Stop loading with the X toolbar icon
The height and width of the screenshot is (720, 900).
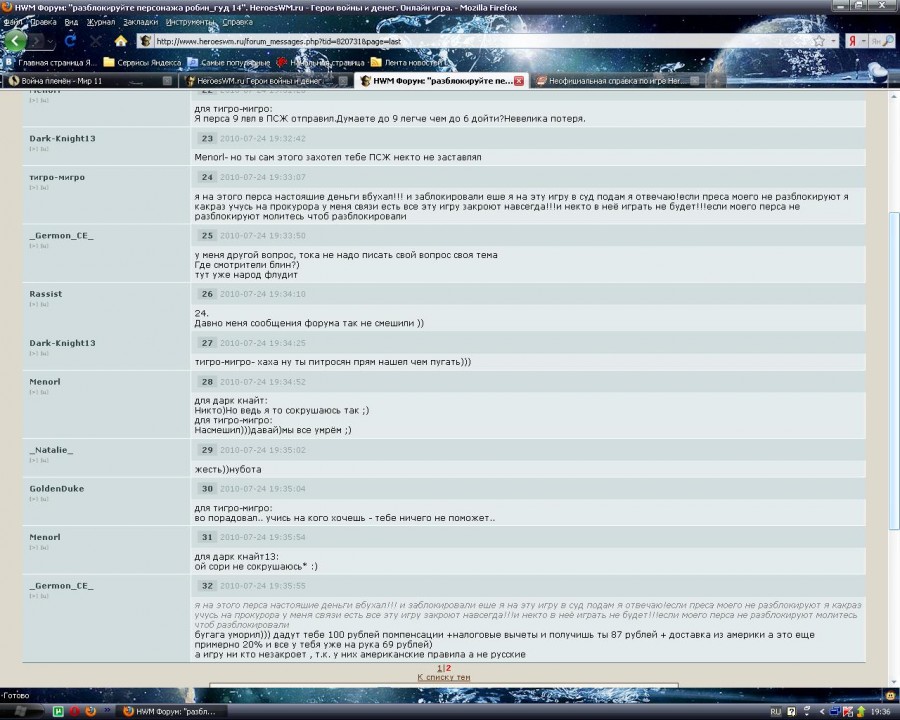click(95, 41)
